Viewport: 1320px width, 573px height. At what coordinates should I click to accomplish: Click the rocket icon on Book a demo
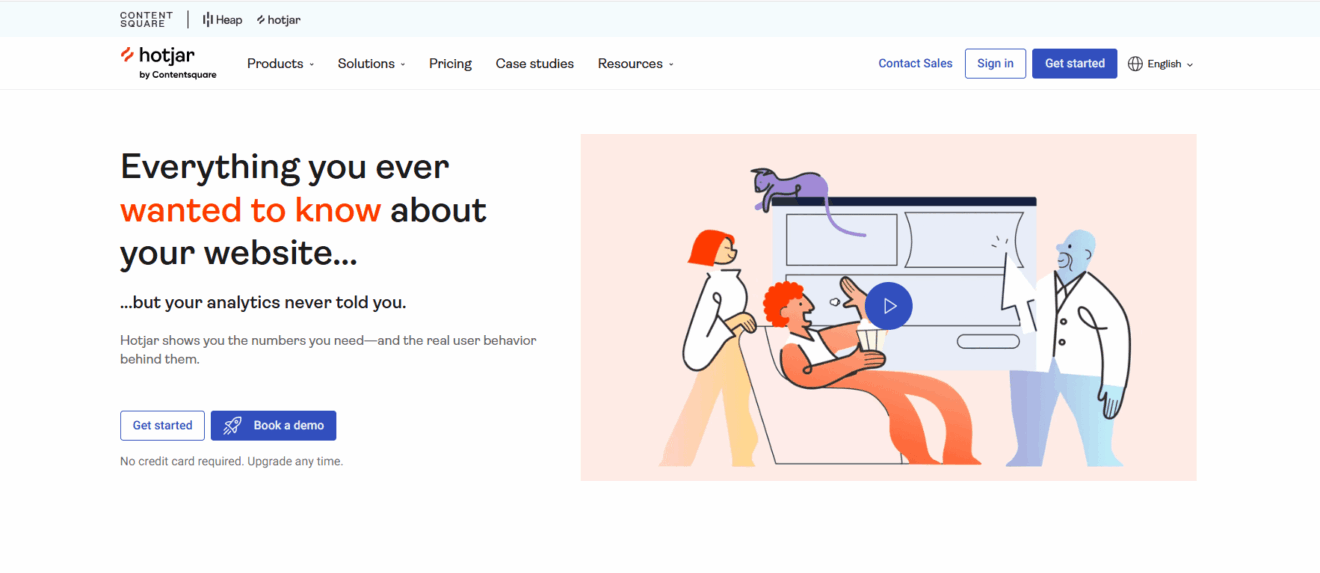pyautogui.click(x=232, y=425)
